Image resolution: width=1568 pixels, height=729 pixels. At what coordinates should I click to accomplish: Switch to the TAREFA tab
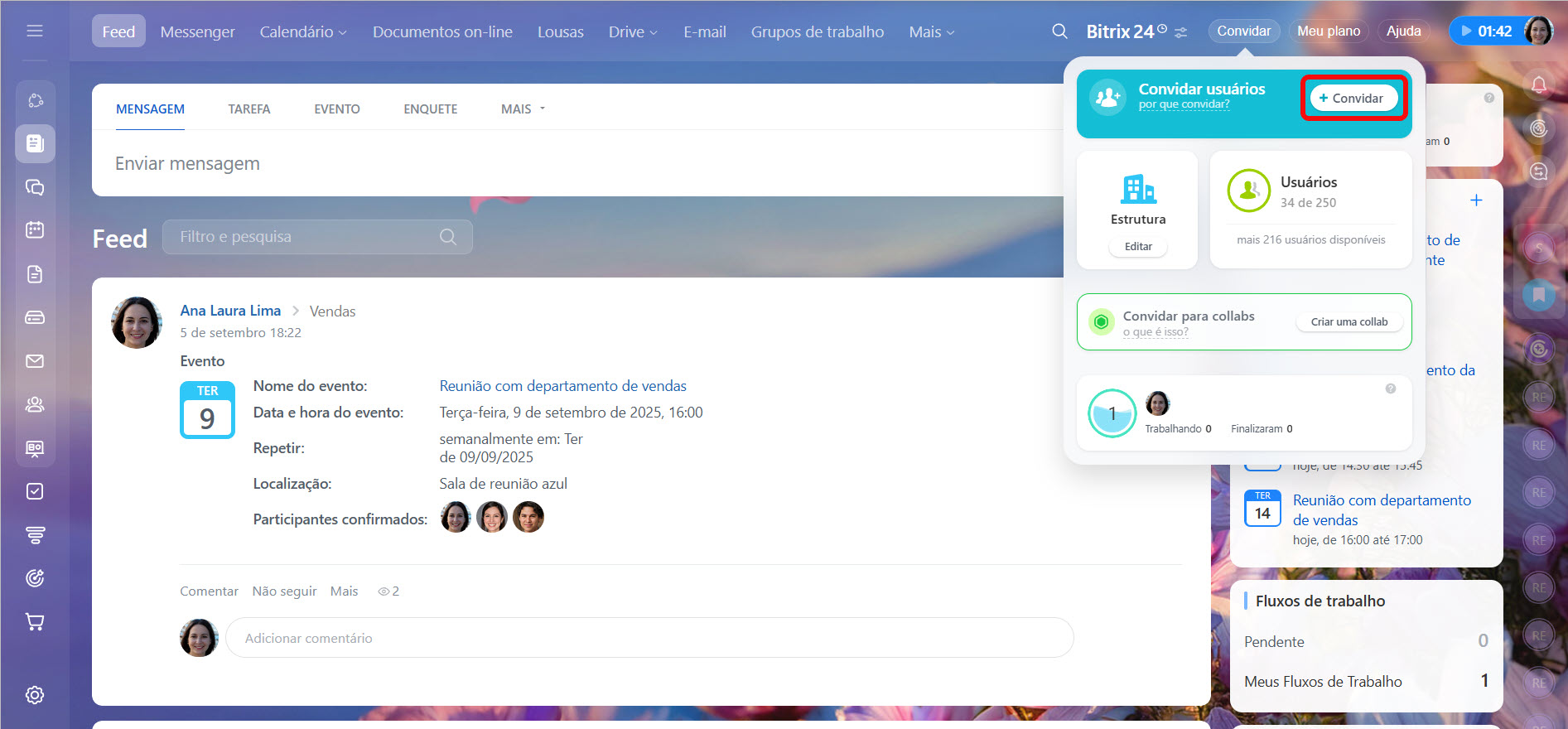coord(248,109)
